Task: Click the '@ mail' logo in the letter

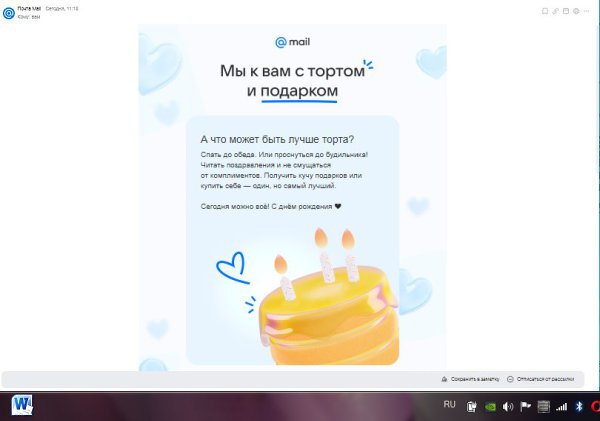Action: click(x=292, y=42)
